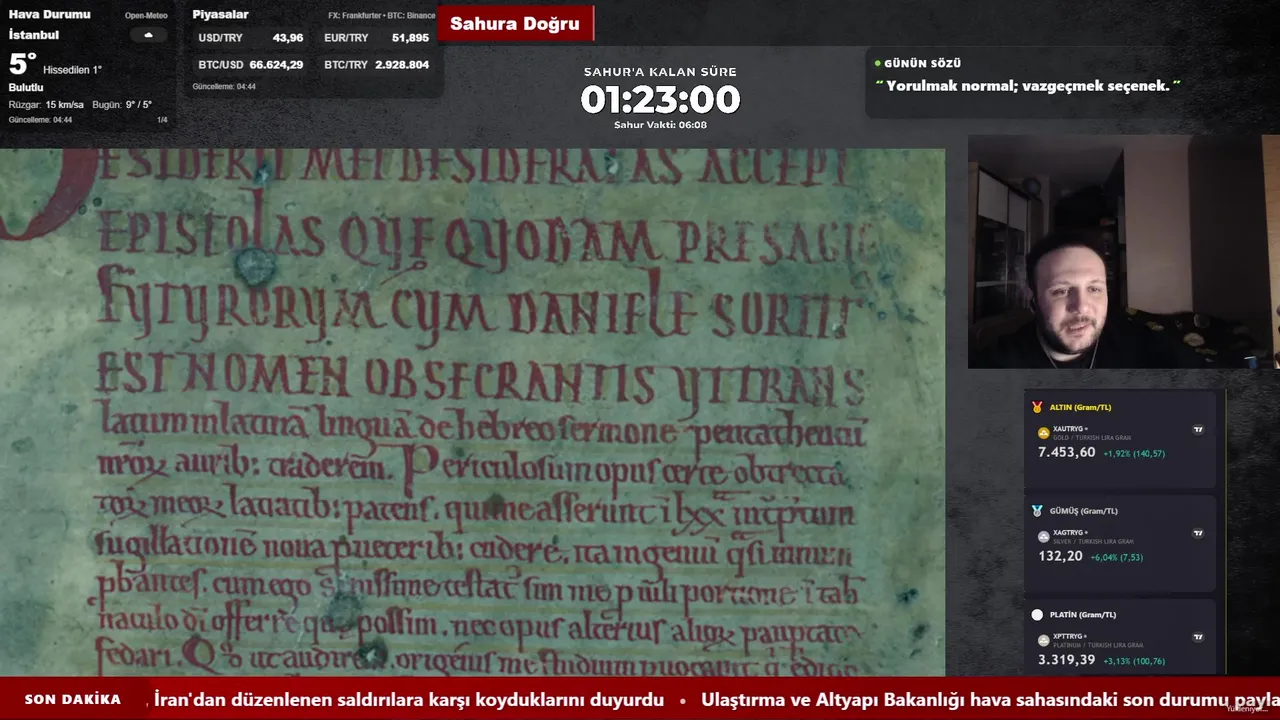Click the cloud icon in weather widget
Viewport: 1280px width, 720px height.
(x=148, y=35)
